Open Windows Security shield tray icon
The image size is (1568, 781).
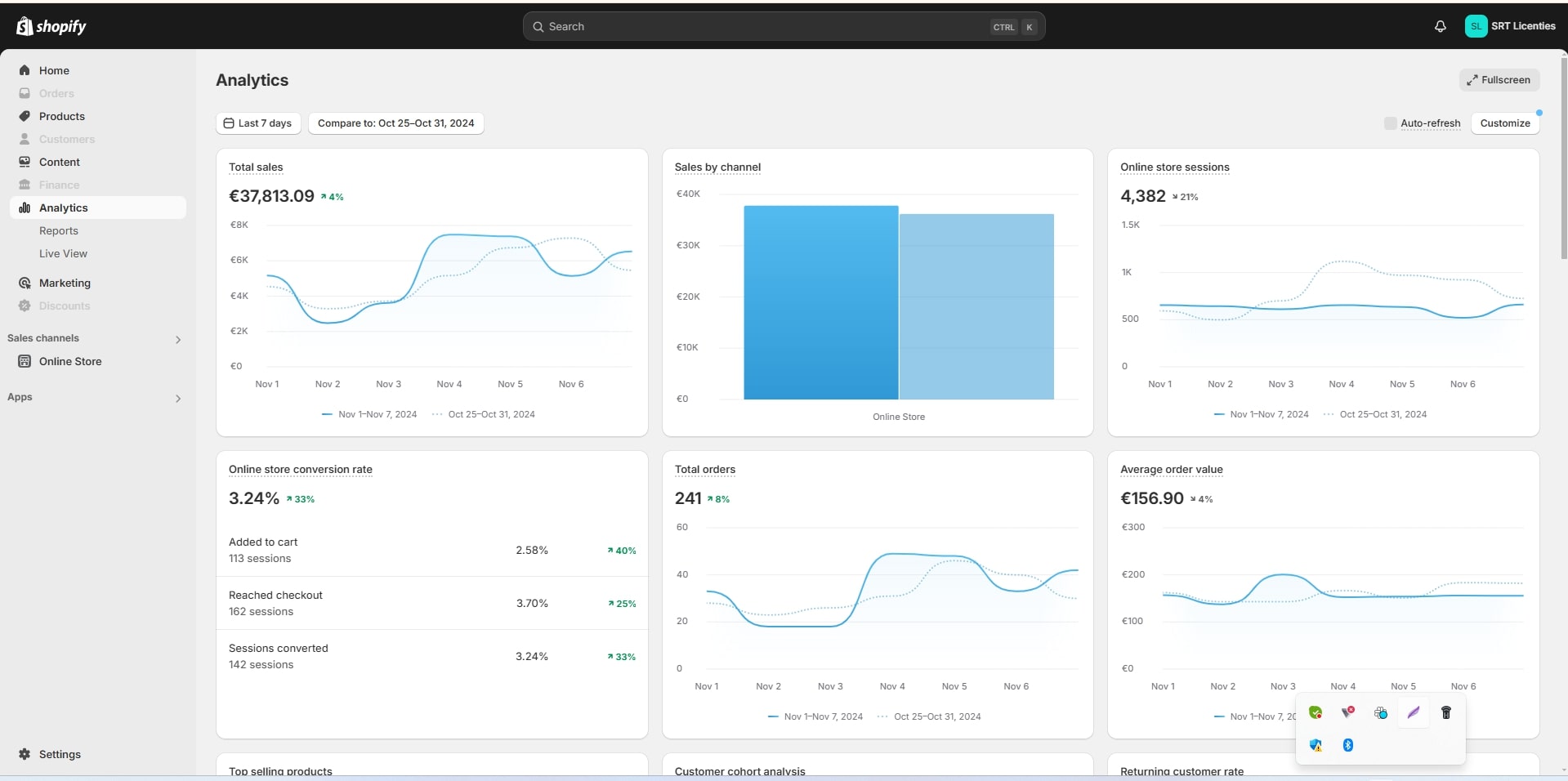1316,745
